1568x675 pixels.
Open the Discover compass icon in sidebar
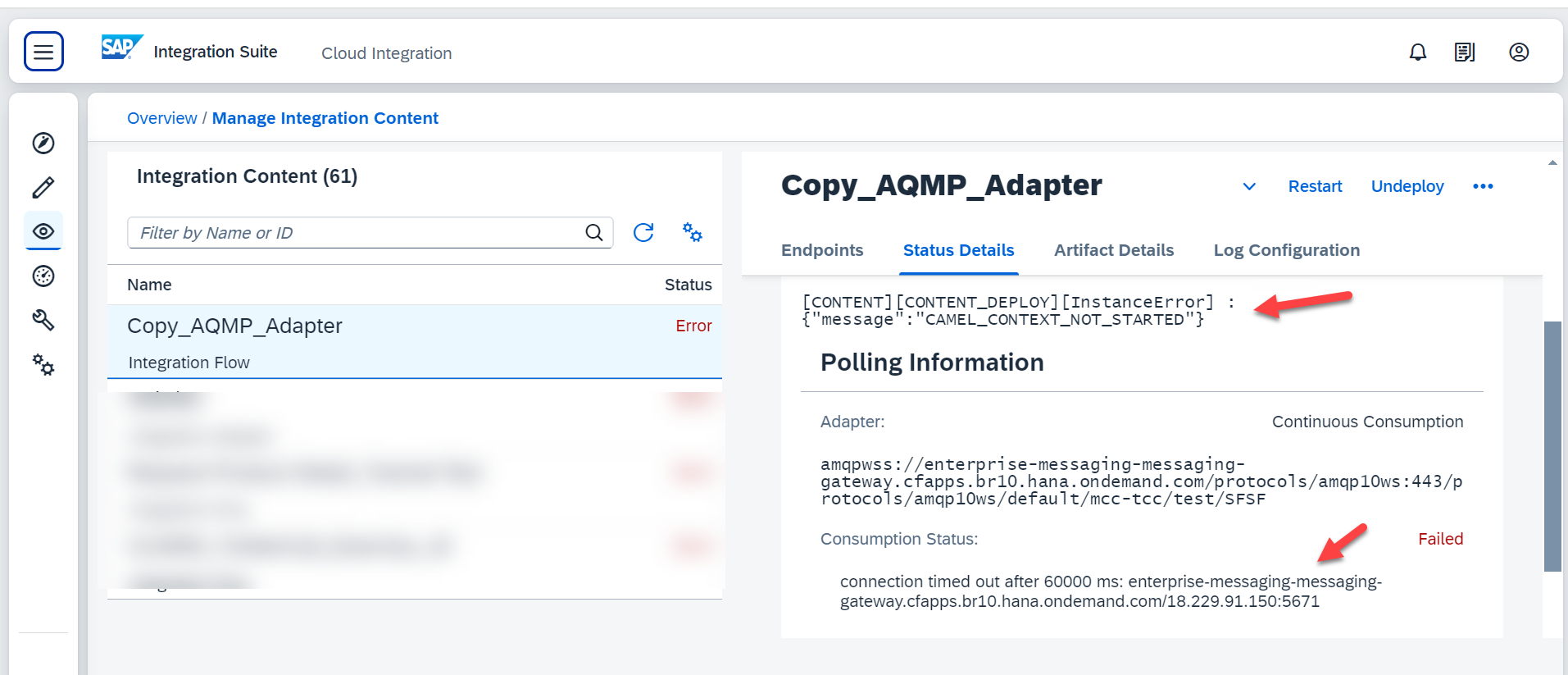43,143
